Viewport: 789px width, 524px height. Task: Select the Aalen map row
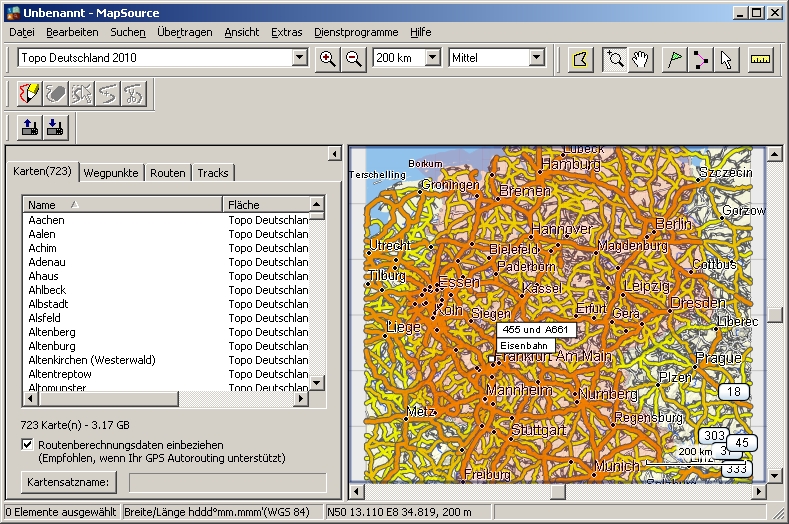(x=166, y=234)
